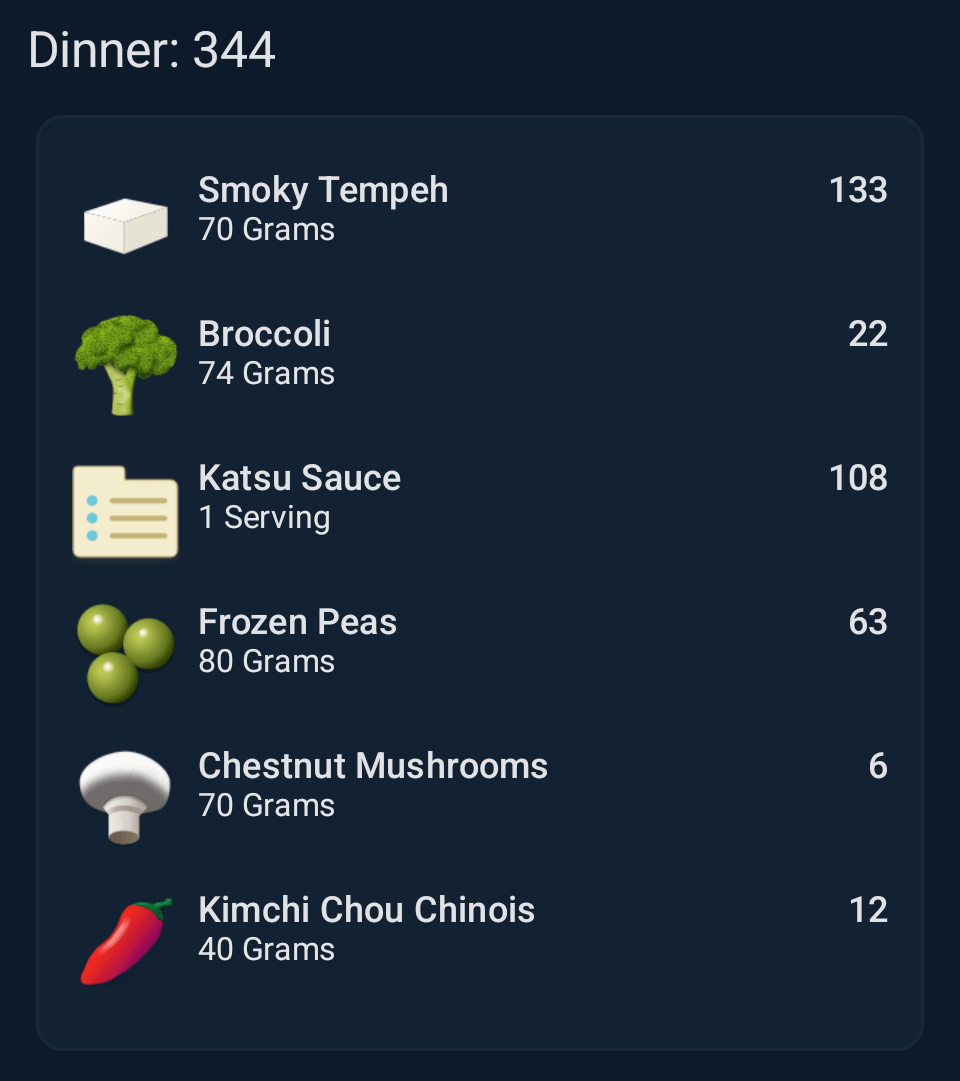Viewport: 960px width, 1081px height.
Task: Open Chestnut Mushrooms entry
Action: [373, 766]
